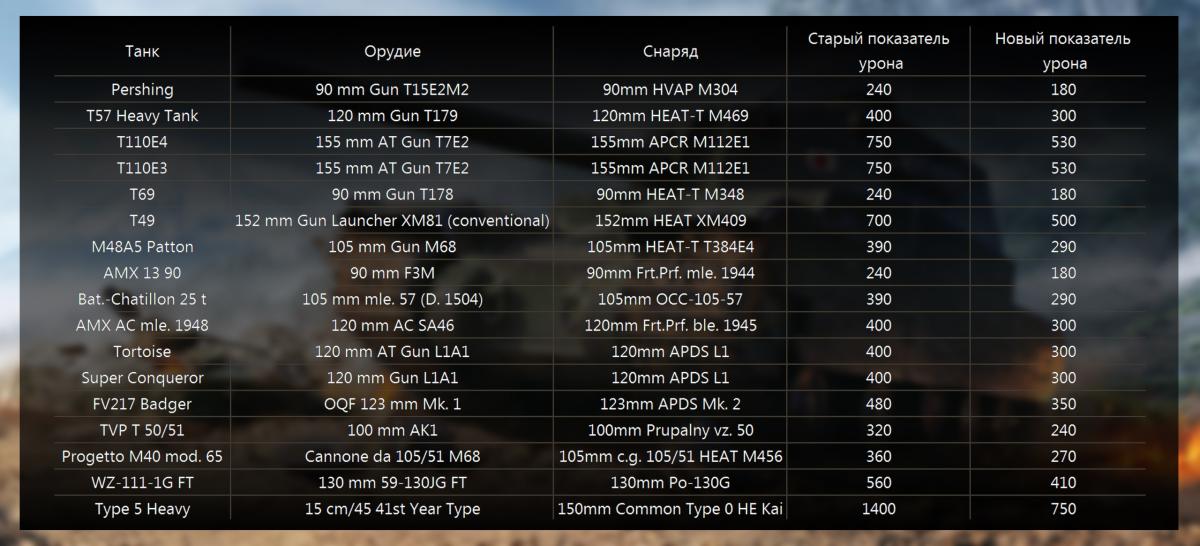The image size is (1200, 546).
Task: Select the "Старый показатель урона" header
Action: 879,51
